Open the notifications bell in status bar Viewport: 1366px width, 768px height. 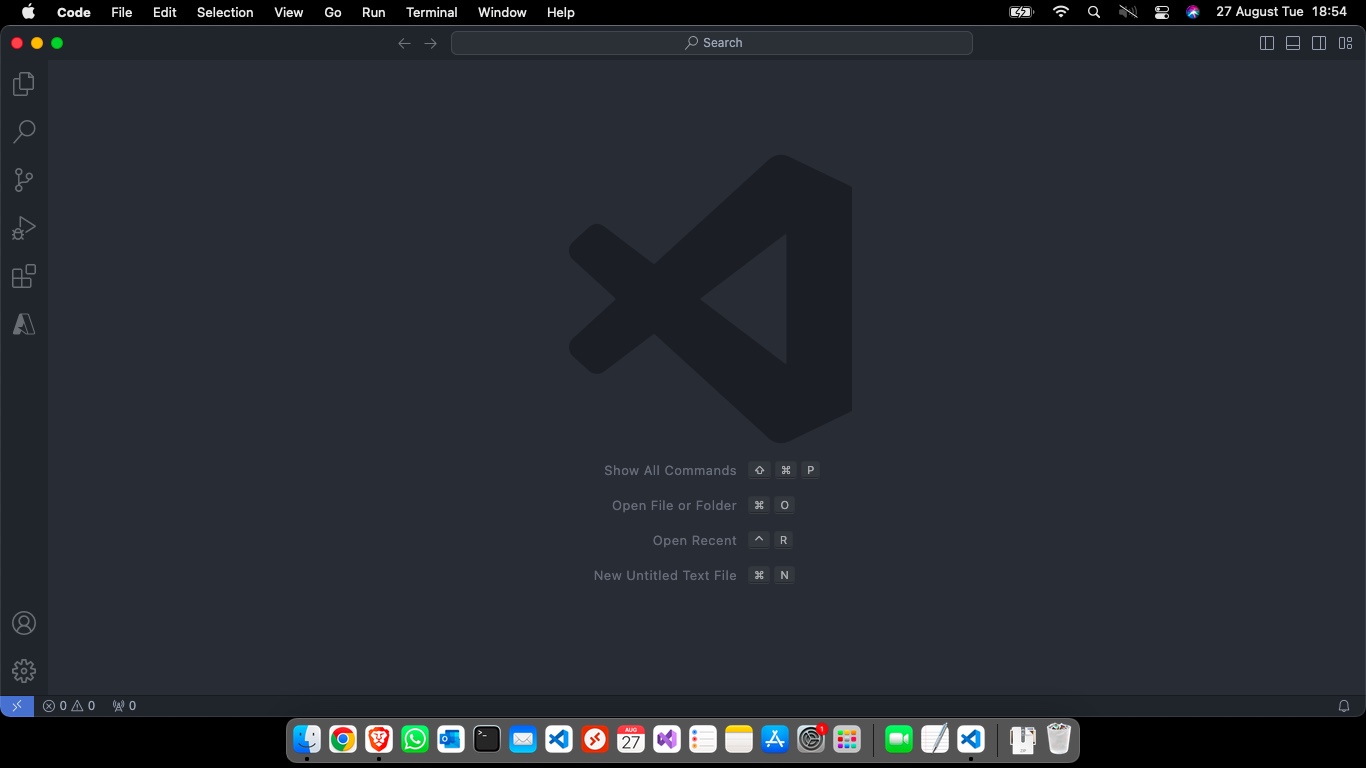click(1344, 706)
